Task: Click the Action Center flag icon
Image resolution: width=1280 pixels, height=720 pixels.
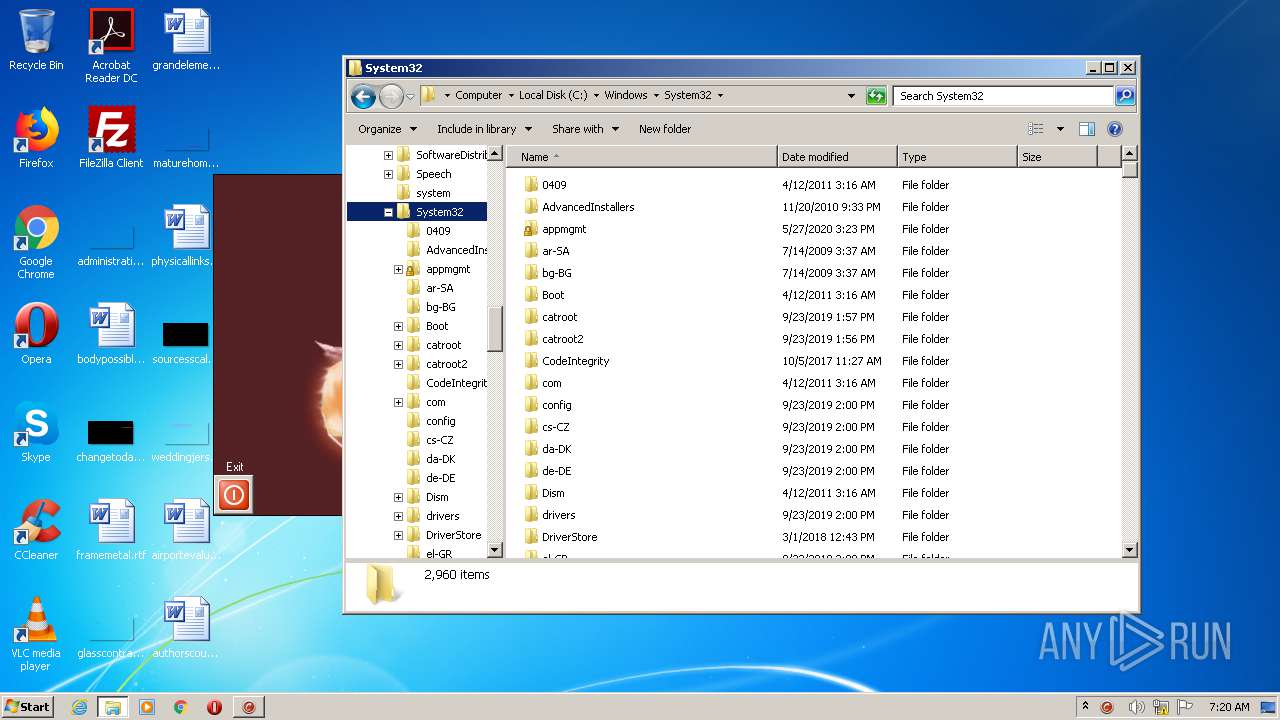Action: coord(1185,707)
